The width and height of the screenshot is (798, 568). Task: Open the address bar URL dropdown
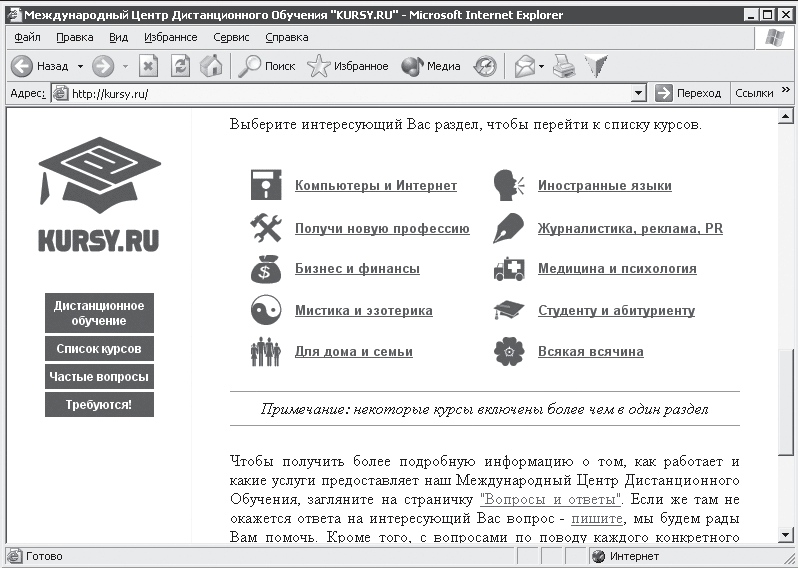(x=639, y=93)
